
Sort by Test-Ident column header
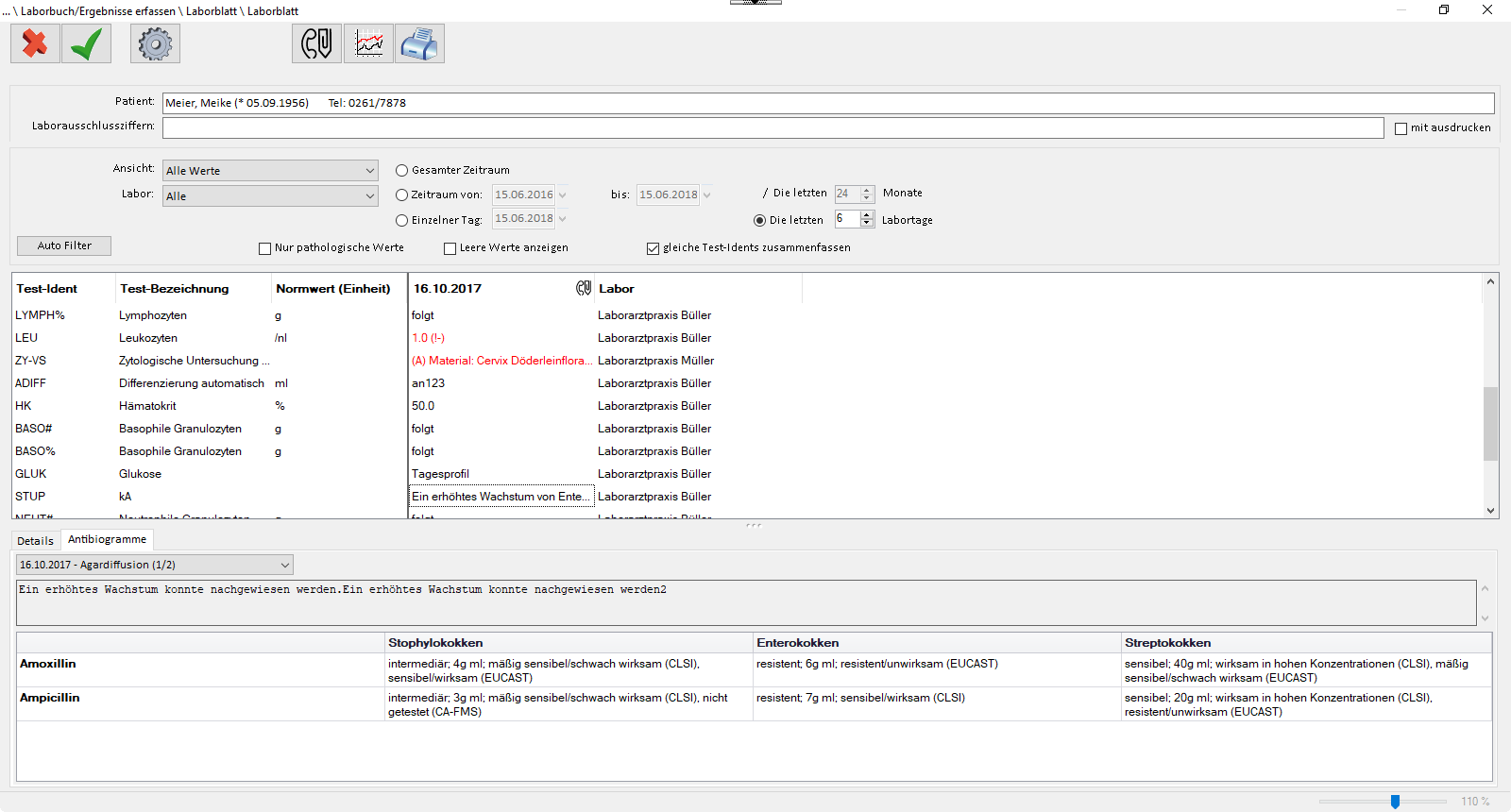point(63,289)
